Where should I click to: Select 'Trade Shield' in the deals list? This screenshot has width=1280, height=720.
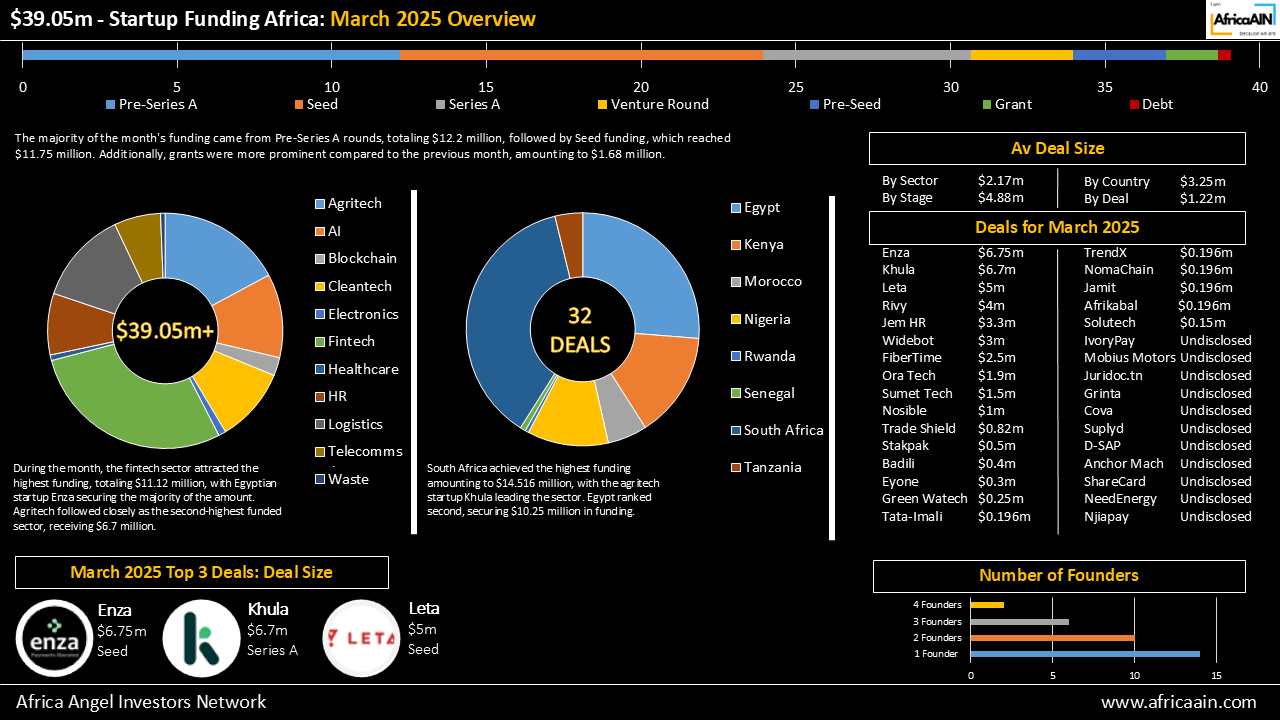(918, 429)
